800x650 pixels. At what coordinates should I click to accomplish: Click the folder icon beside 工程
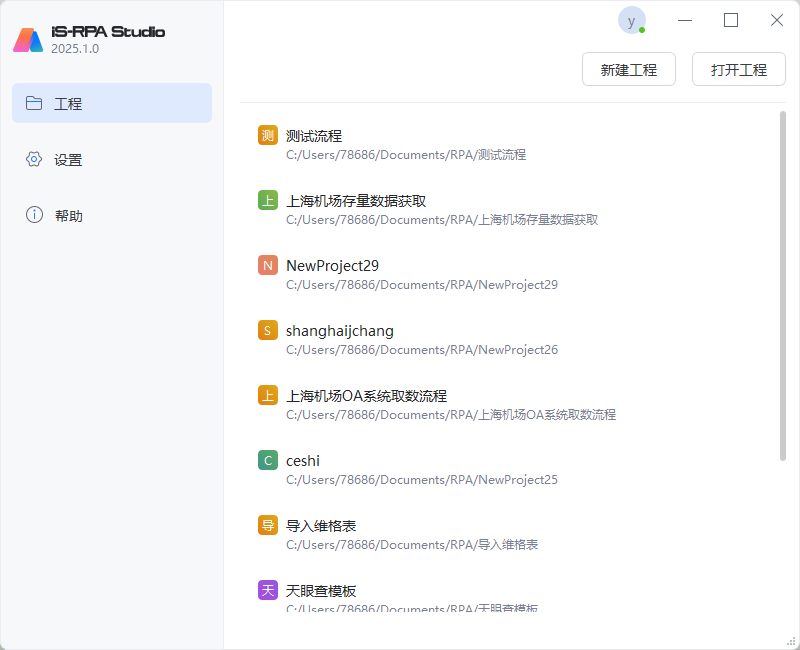click(34, 103)
